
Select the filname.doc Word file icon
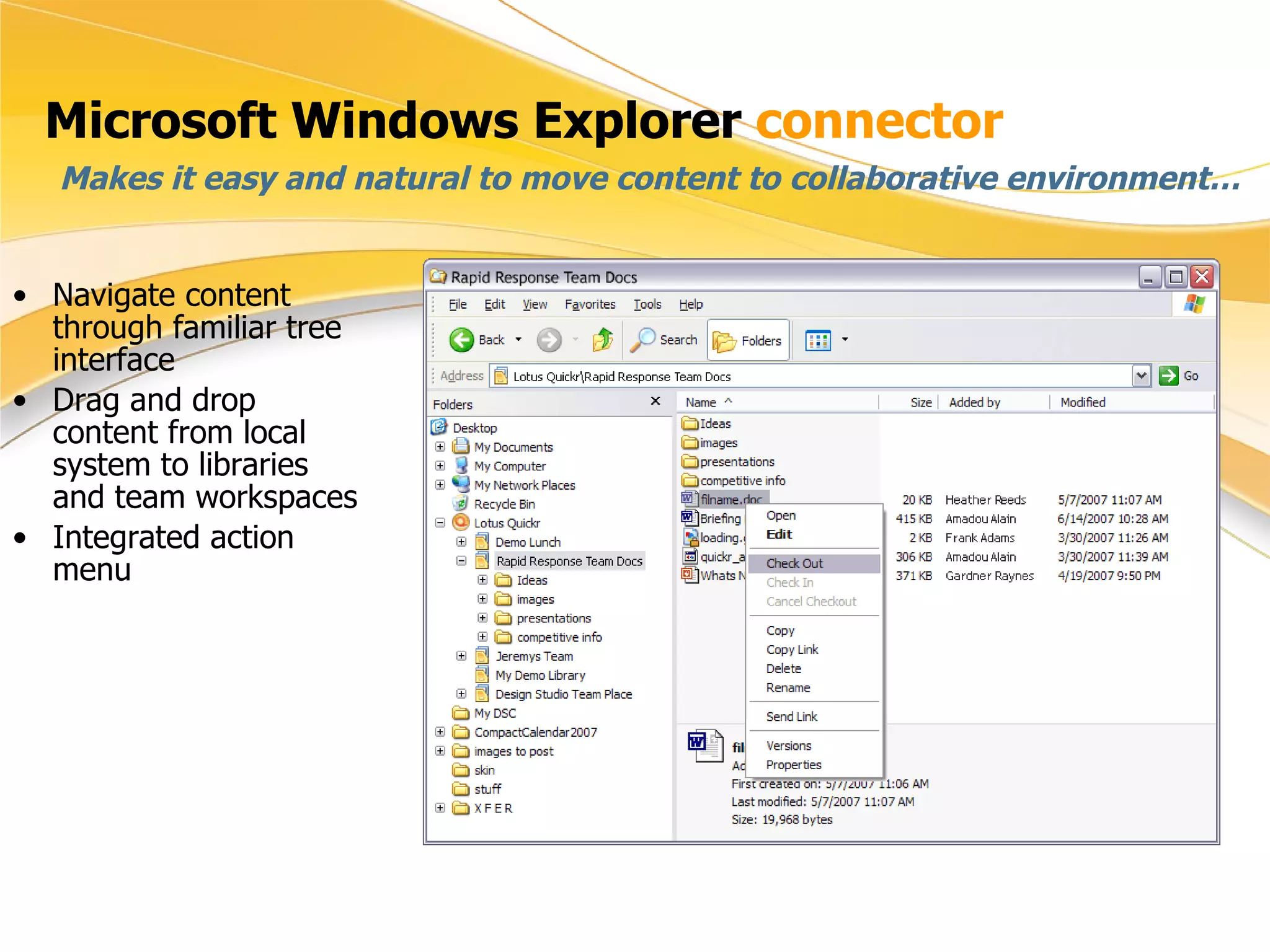(689, 498)
